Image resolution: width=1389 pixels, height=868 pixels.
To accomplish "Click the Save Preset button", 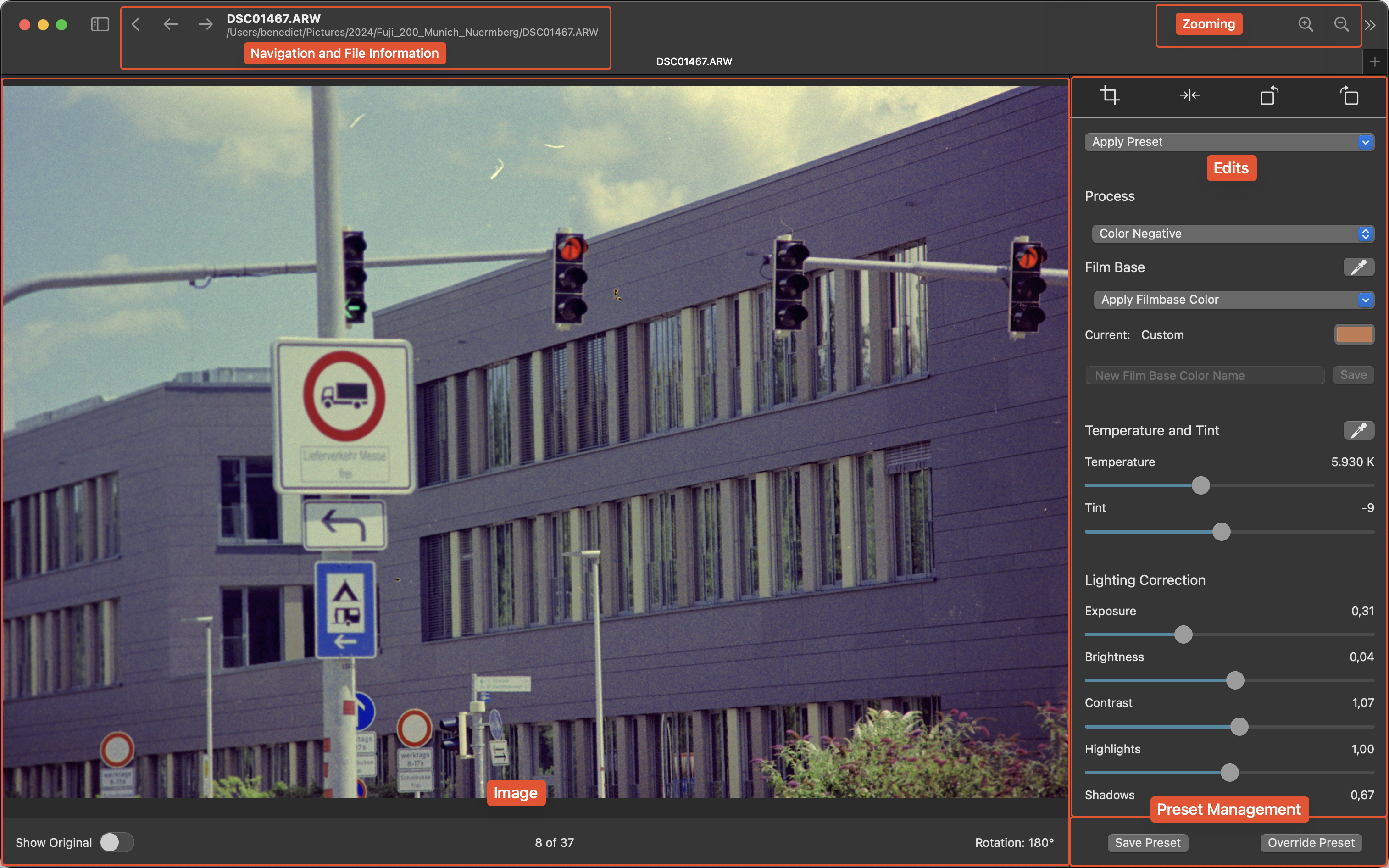I will coord(1147,842).
